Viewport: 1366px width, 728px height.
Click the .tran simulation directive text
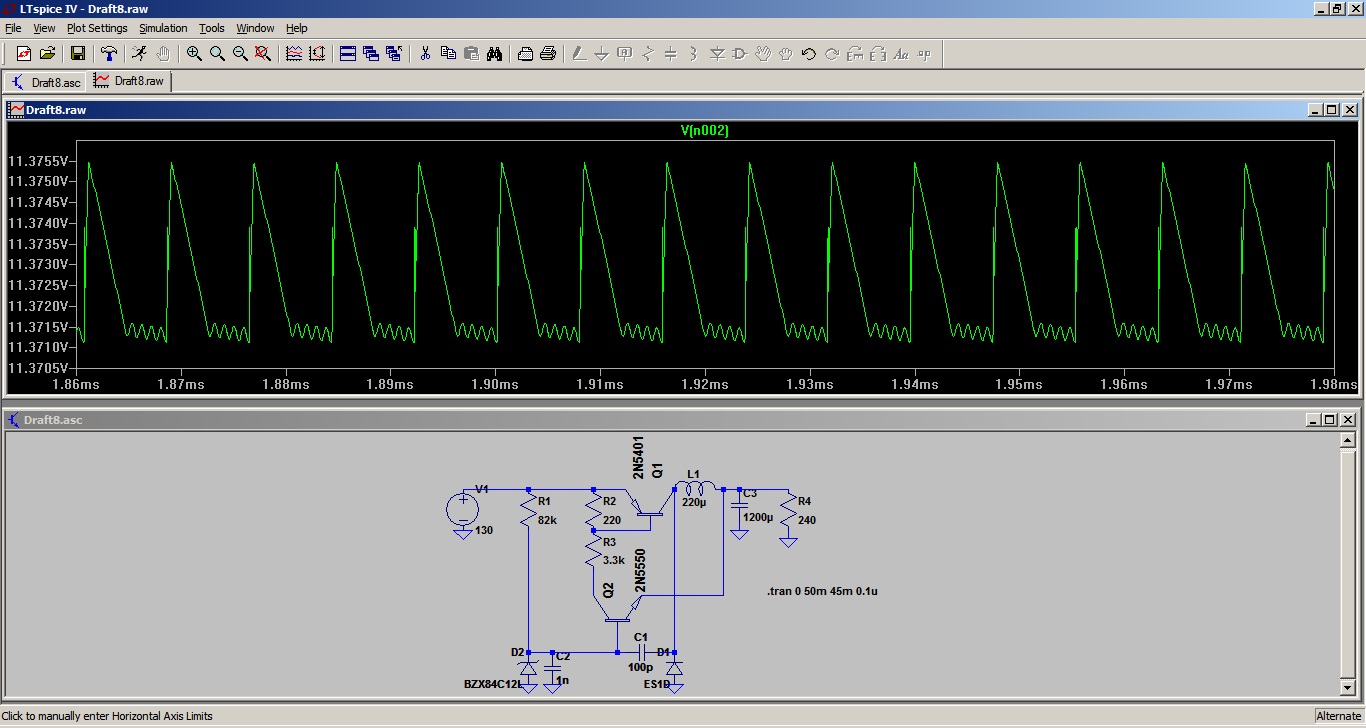click(x=822, y=591)
